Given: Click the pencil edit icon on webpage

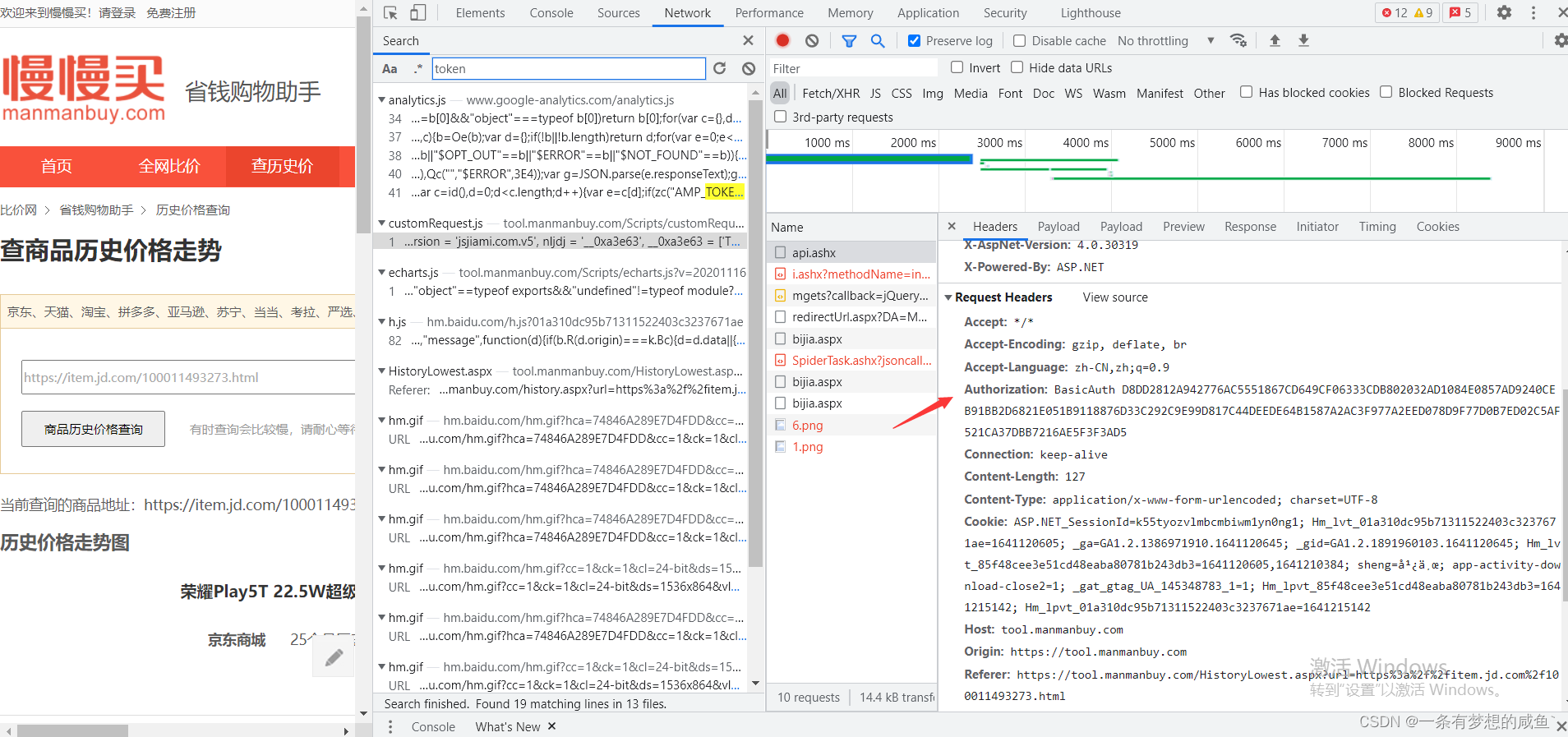Looking at the screenshot, I should tap(334, 656).
